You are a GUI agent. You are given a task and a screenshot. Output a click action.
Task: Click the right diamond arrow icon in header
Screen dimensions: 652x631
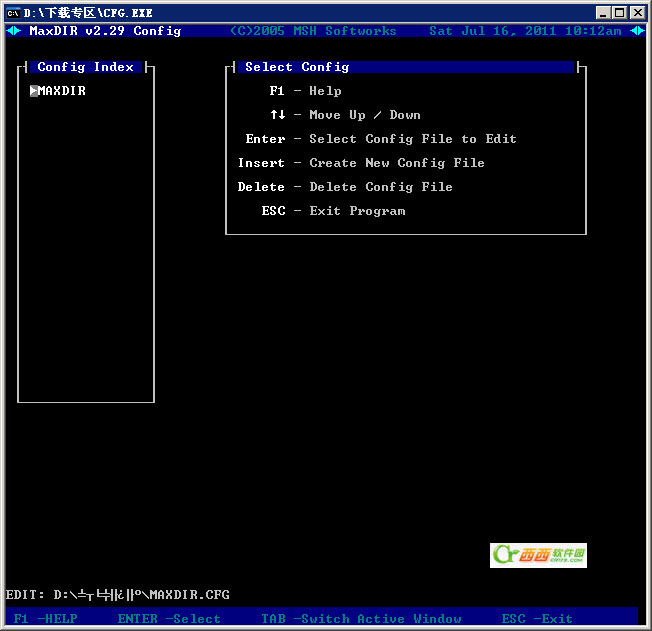(637, 31)
